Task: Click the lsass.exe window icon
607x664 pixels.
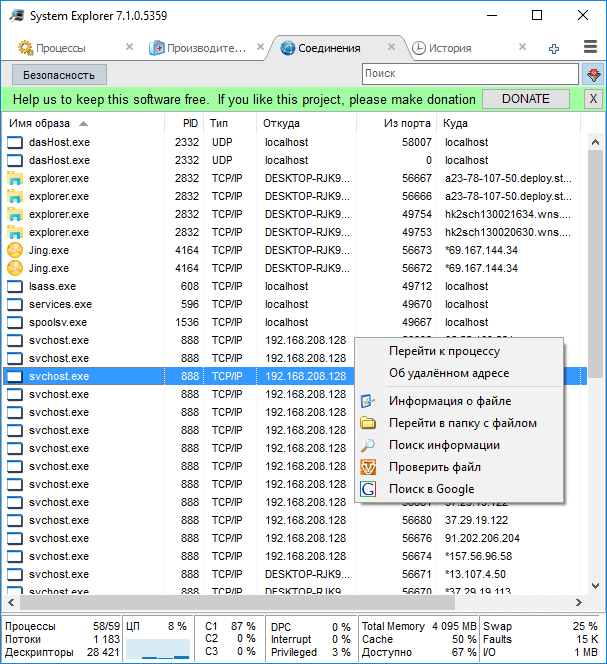Action: [x=15, y=286]
